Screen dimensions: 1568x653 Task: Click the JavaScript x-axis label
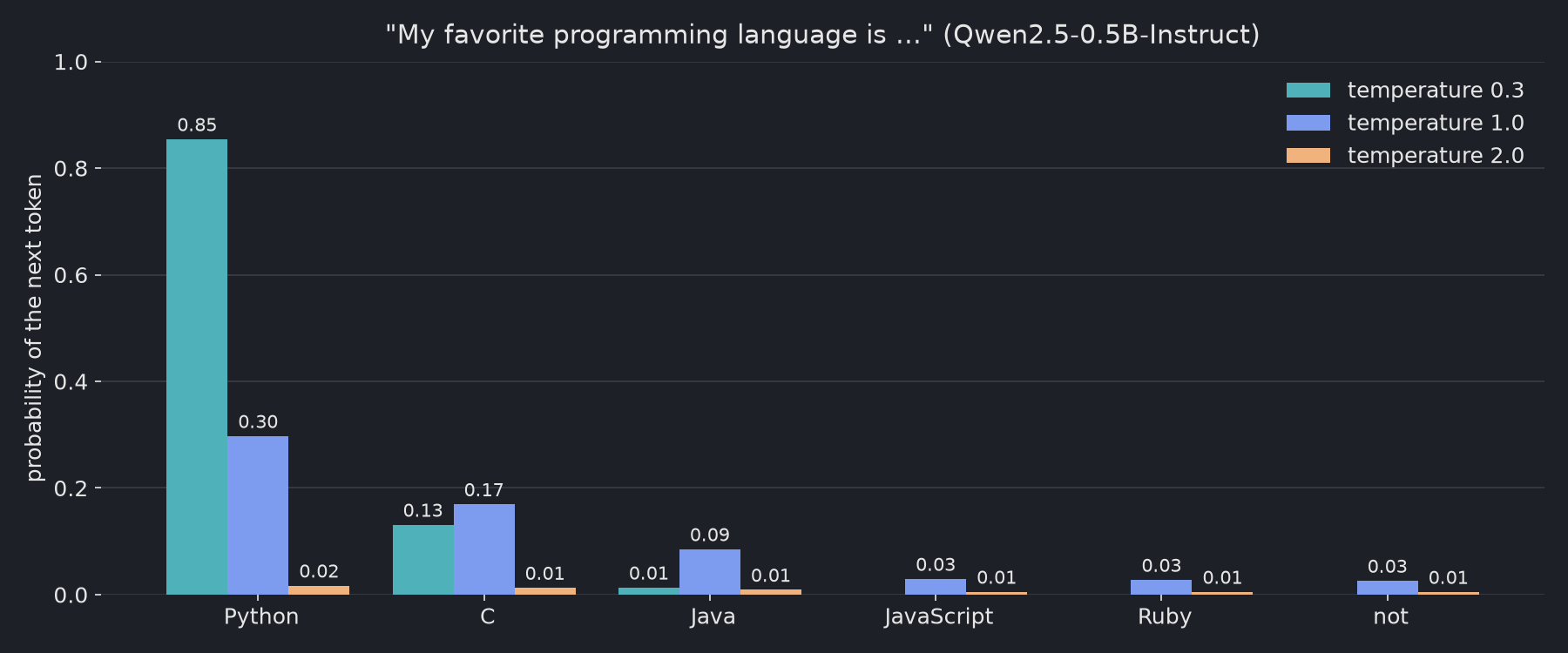939,617
